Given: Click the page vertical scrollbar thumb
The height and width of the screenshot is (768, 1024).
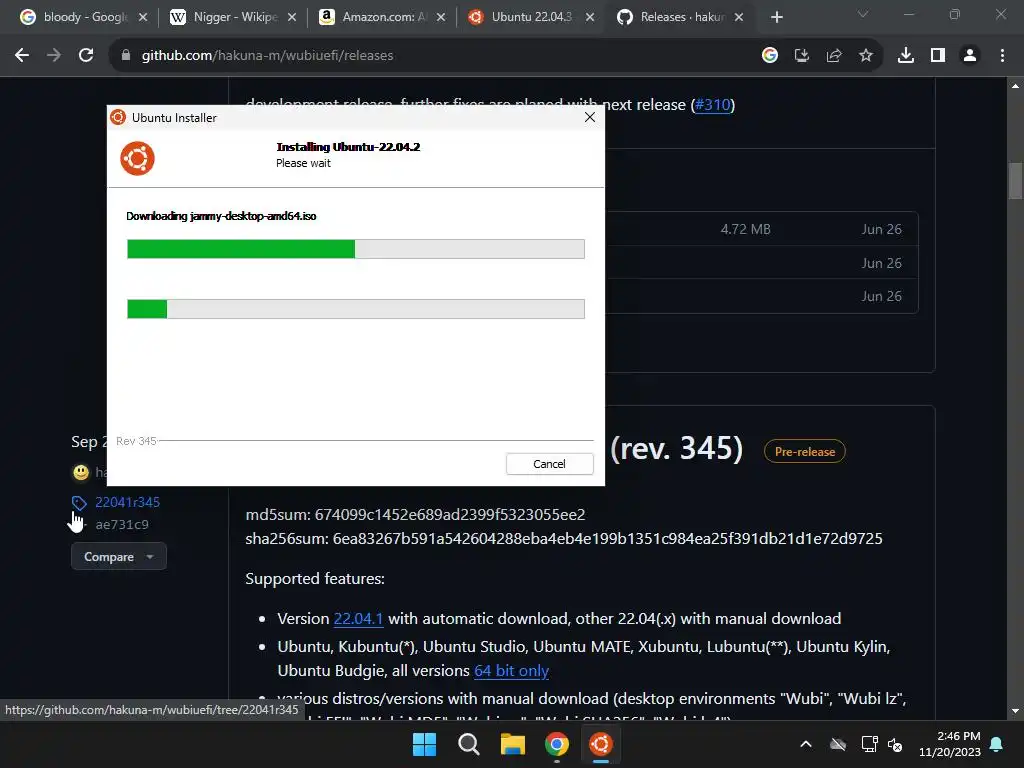Looking at the screenshot, I should click(x=1015, y=180).
